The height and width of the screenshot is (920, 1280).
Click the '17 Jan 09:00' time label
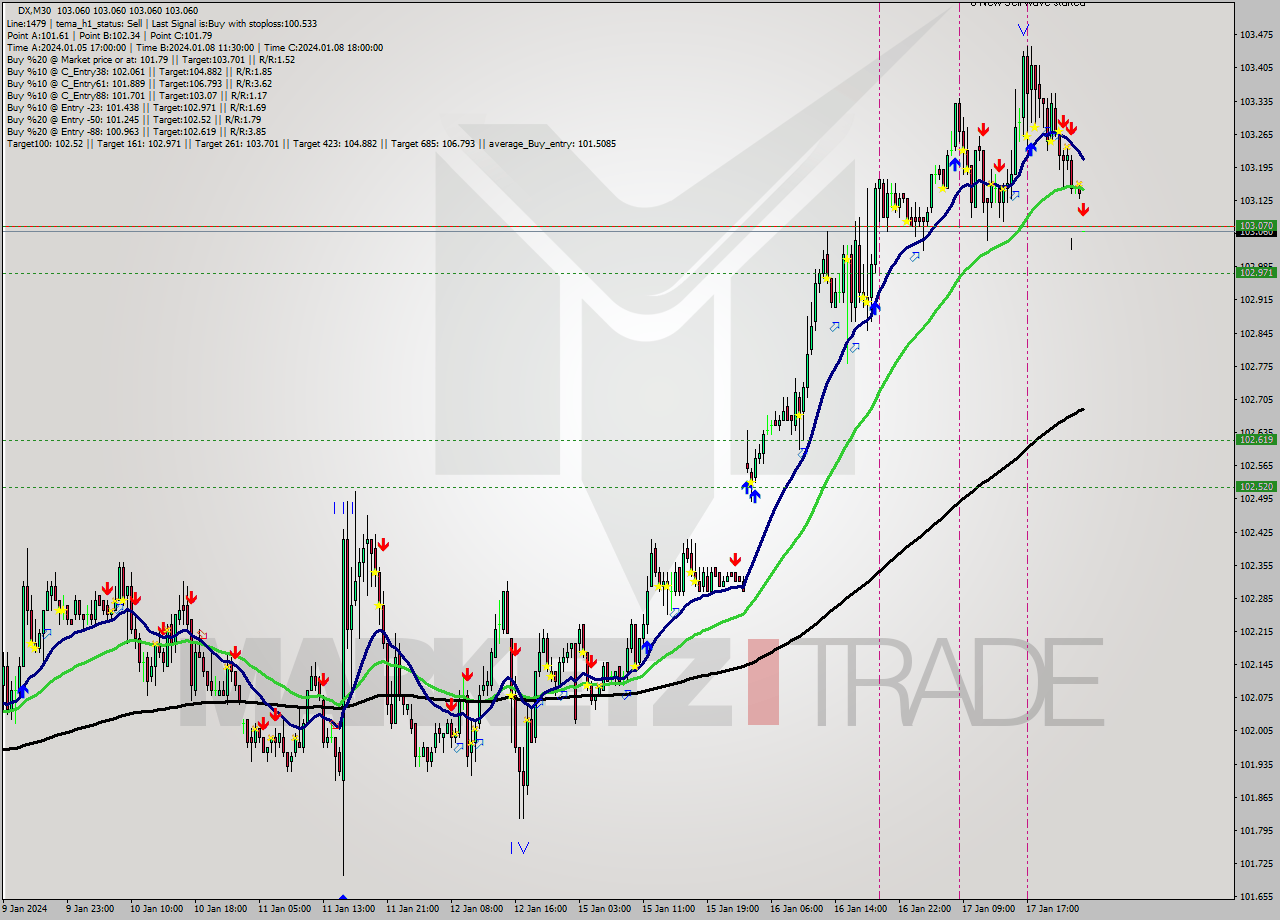(988, 909)
